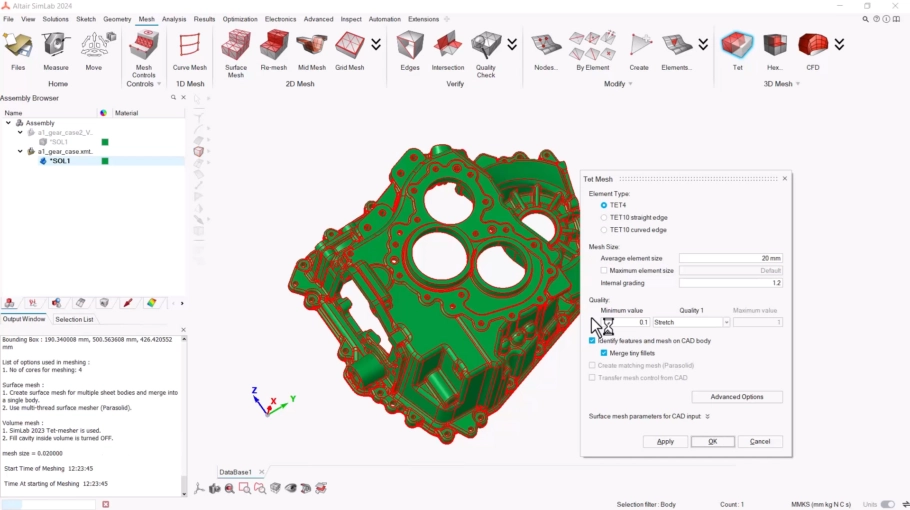Select the Tet mesh tool
Image resolution: width=910 pixels, height=510 pixels.
click(x=737, y=51)
